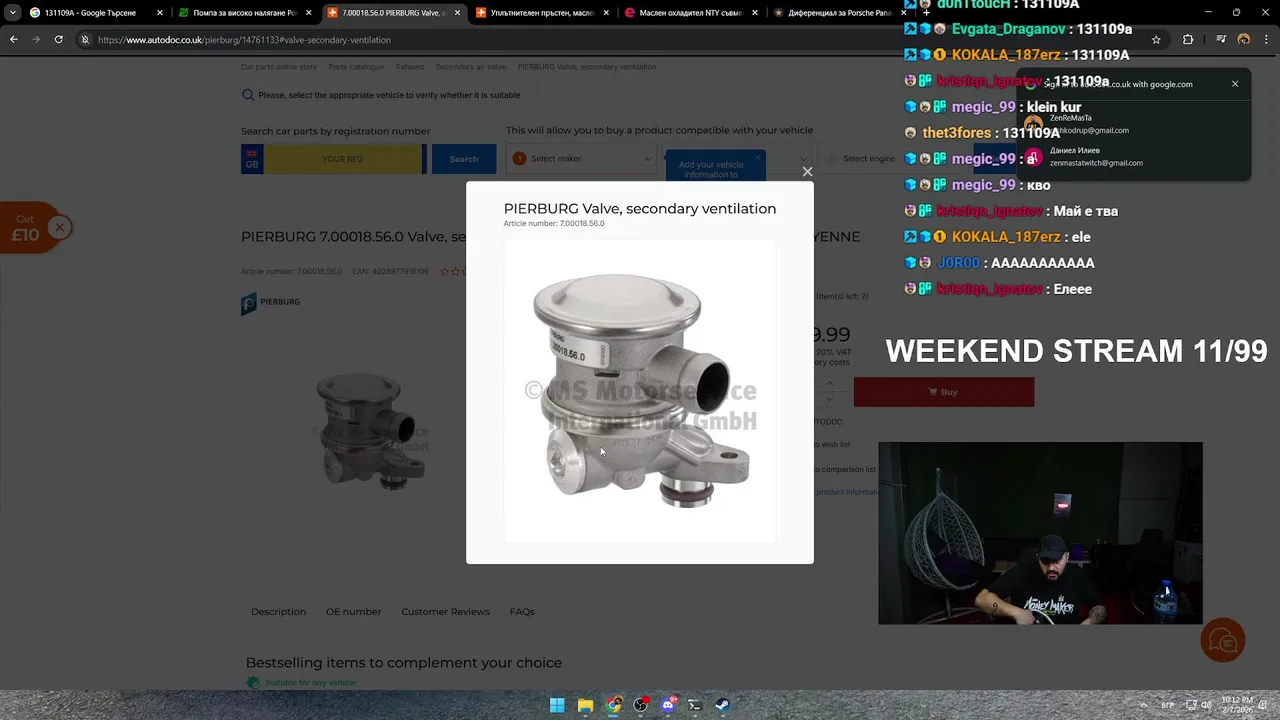This screenshot has height=720, width=1280.
Task: Click the small valve product thumbnail
Action: (x=371, y=431)
